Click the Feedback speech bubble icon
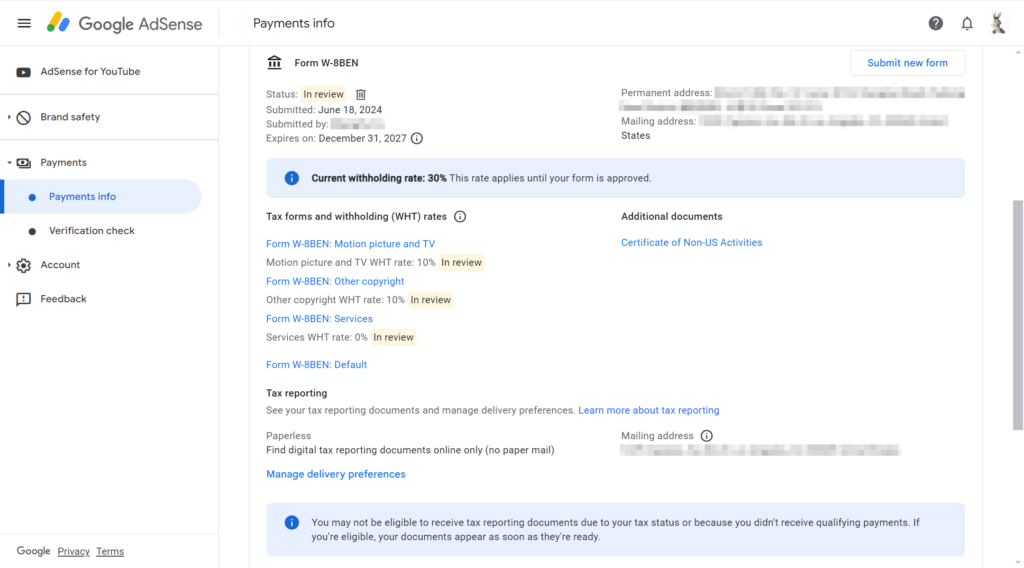This screenshot has height=568, width=1024. click(24, 299)
